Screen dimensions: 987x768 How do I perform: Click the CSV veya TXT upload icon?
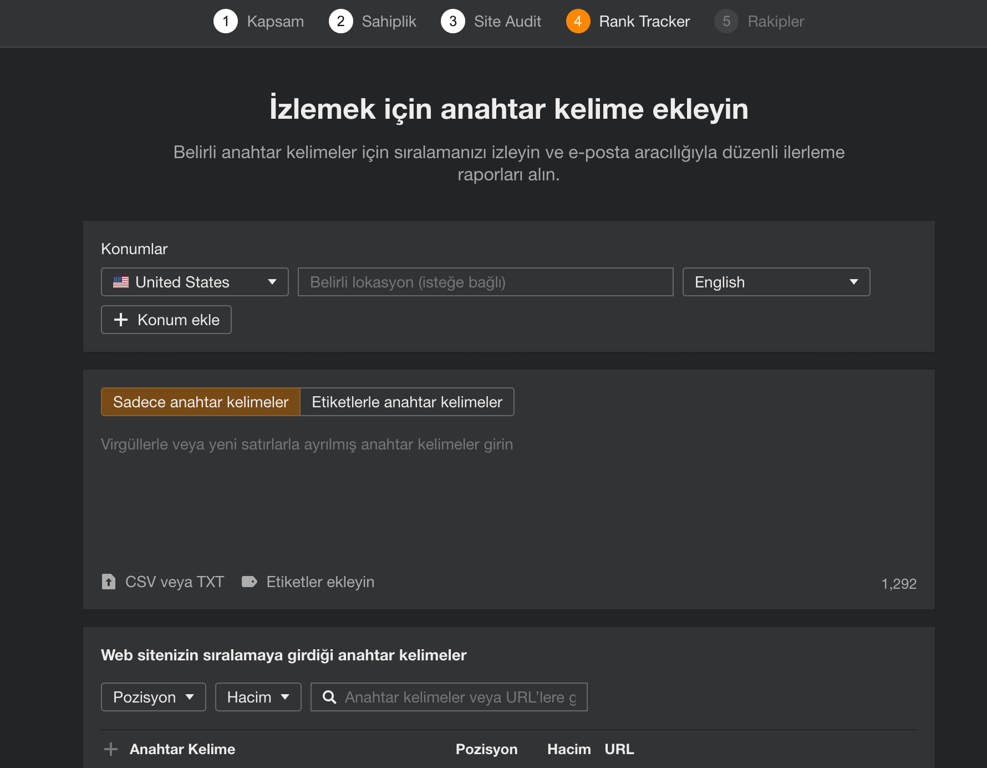click(x=108, y=581)
